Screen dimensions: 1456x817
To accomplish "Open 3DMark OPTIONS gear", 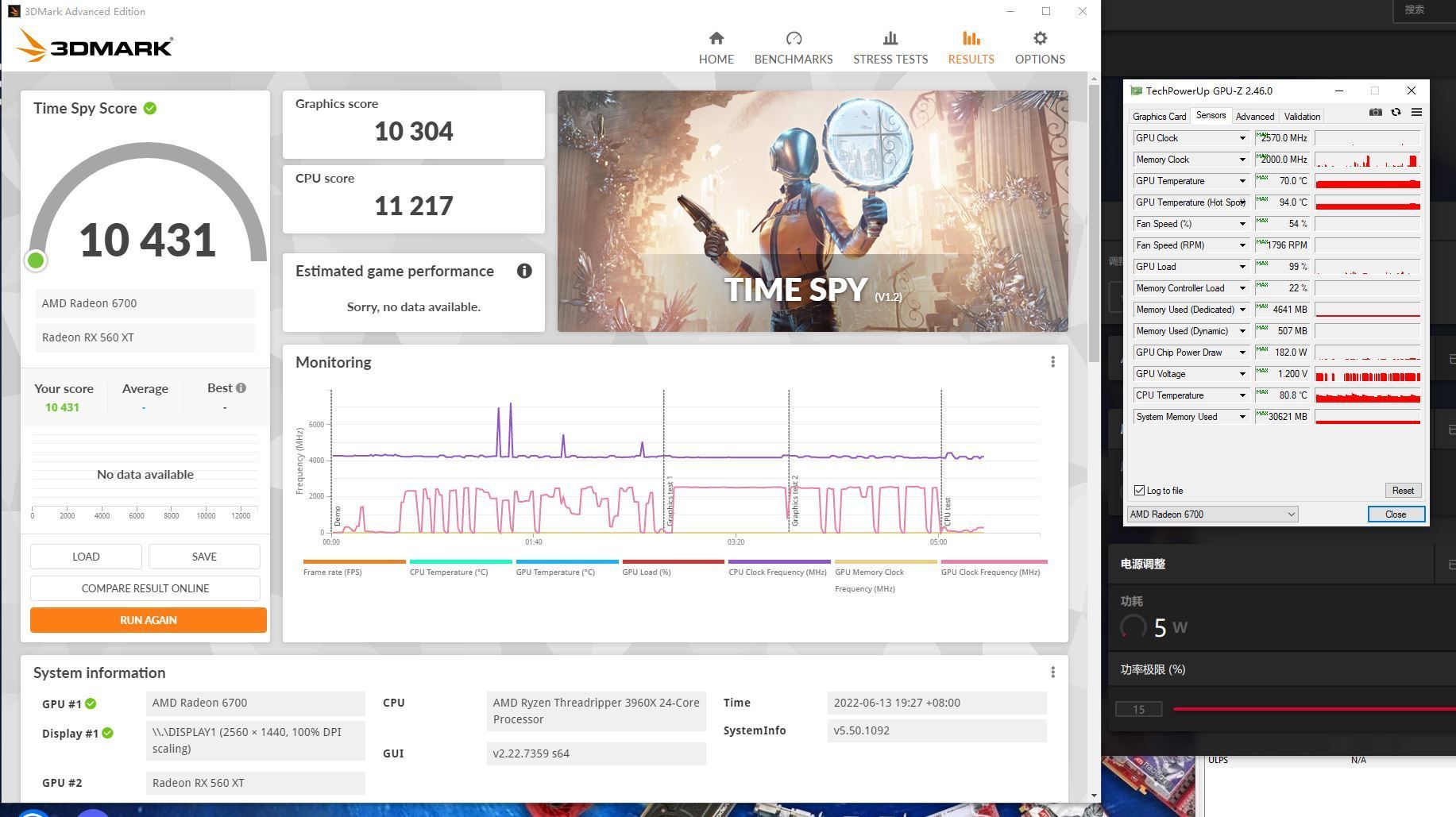I will click(x=1040, y=48).
